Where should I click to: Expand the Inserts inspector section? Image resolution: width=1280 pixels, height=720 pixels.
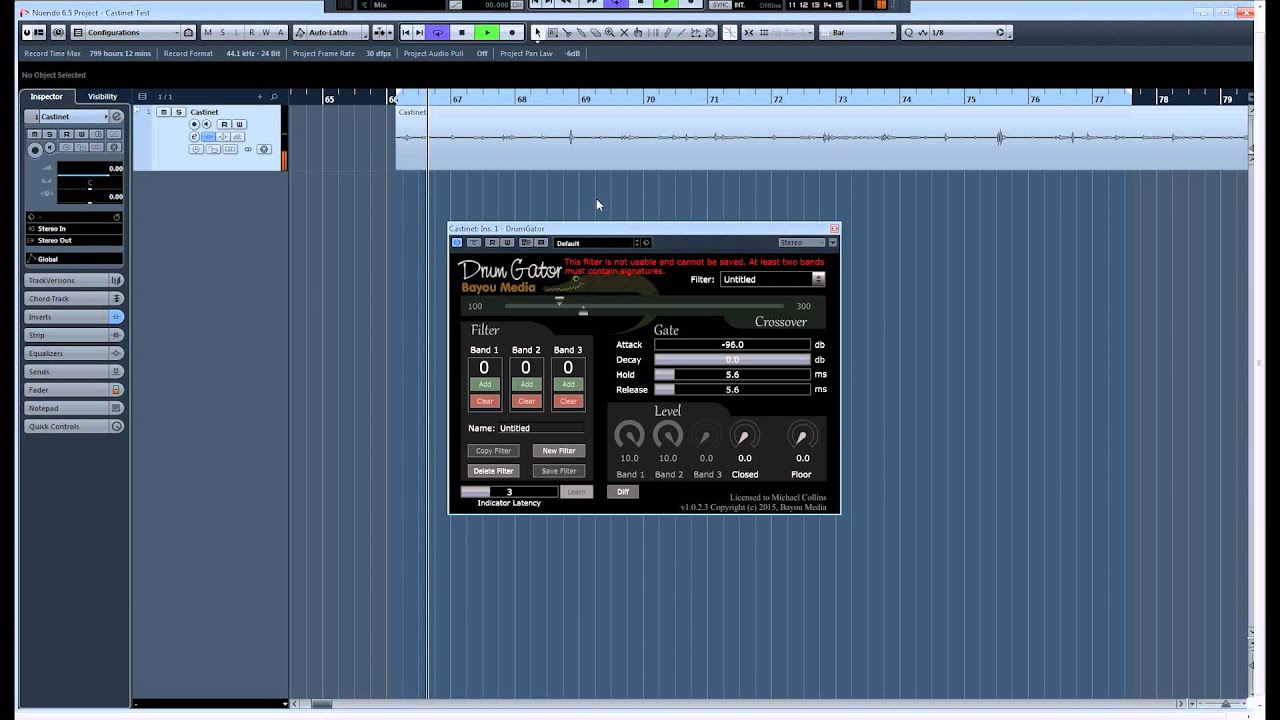[x=73, y=316]
